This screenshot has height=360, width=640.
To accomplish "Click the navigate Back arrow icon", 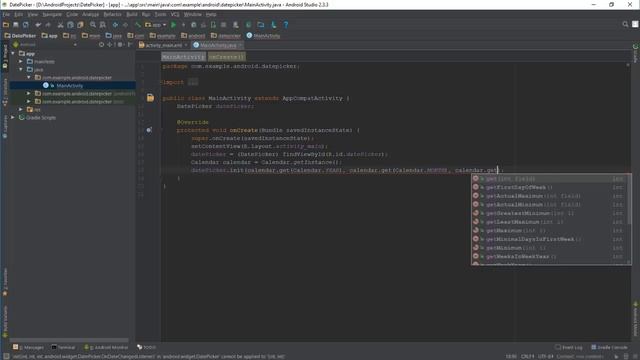I will [115, 25].
